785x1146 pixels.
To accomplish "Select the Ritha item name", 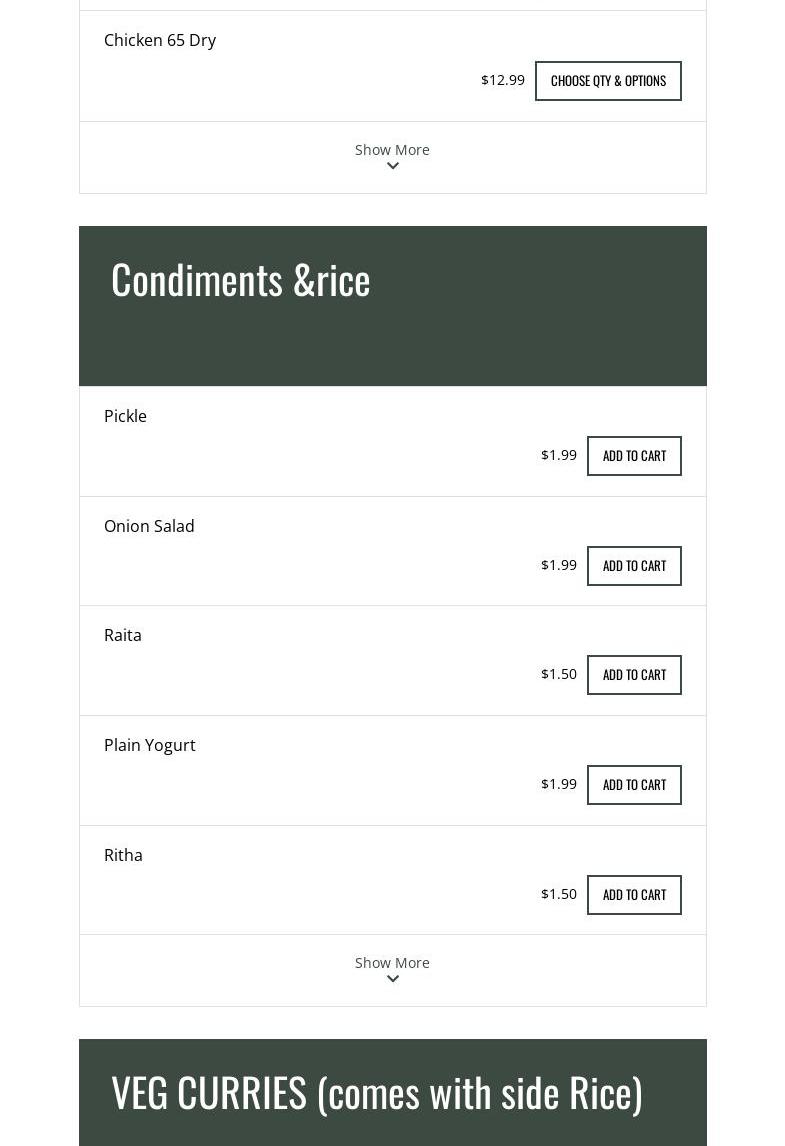I will (x=123, y=855).
